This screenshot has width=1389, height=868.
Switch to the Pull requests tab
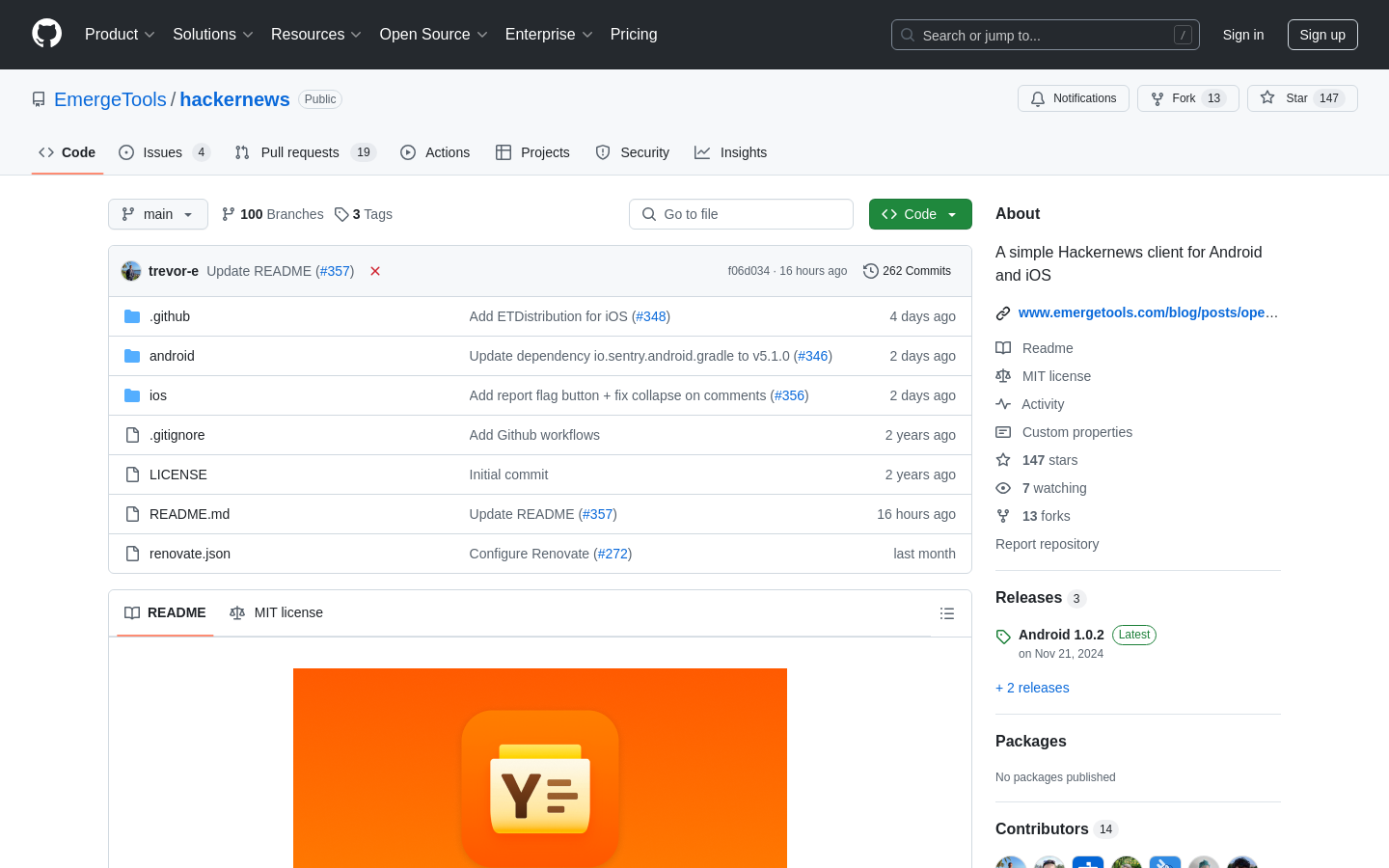(x=305, y=152)
